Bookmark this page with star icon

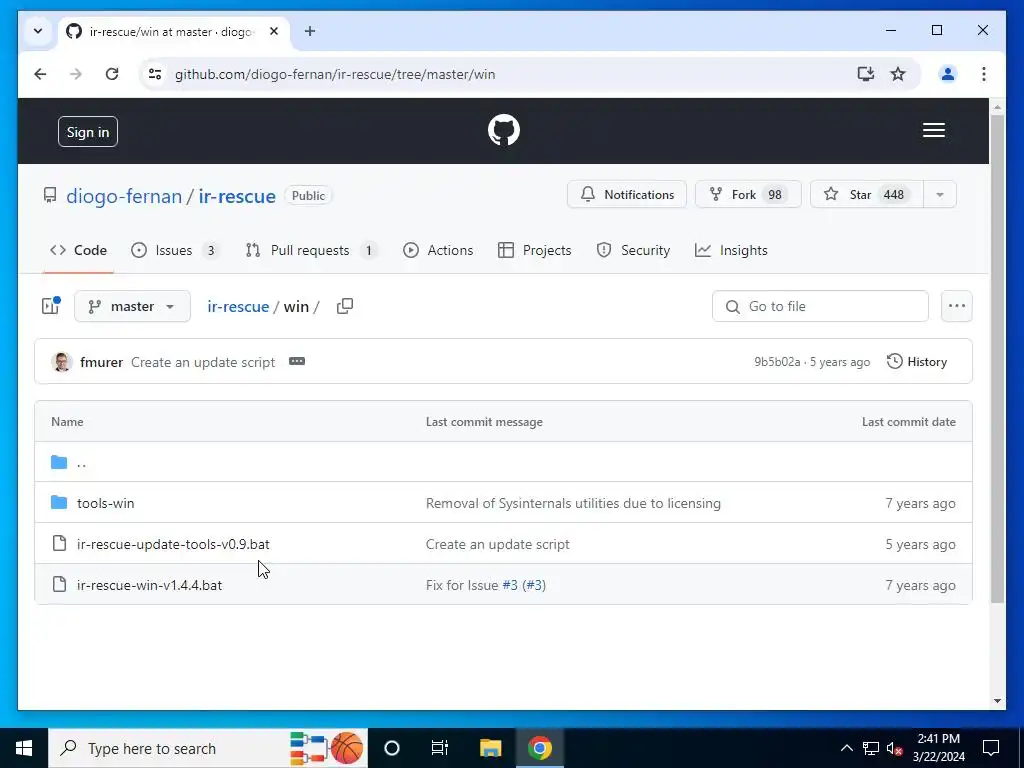898,74
